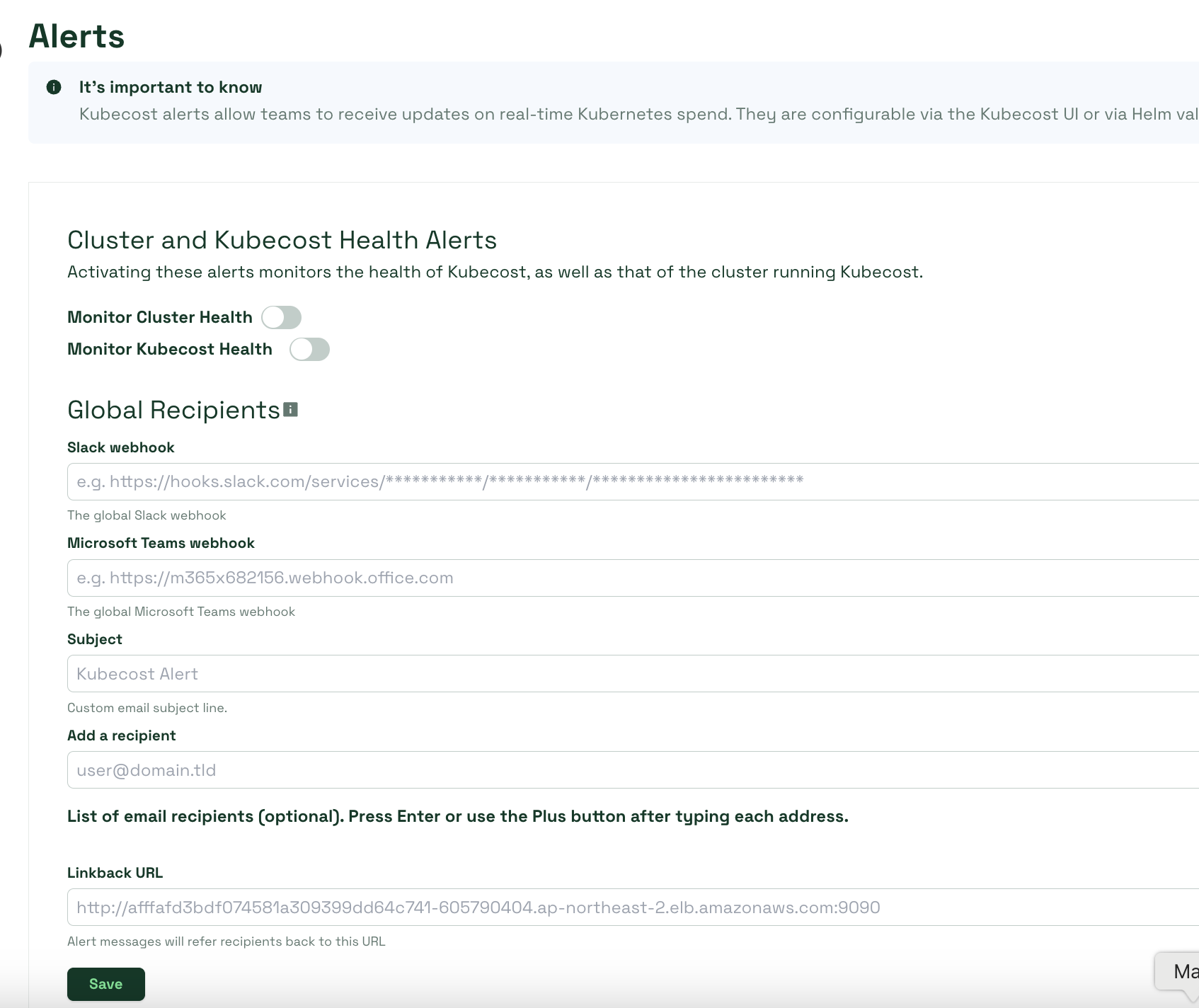
Task: Click the Slack webhook input field
Action: (633, 481)
